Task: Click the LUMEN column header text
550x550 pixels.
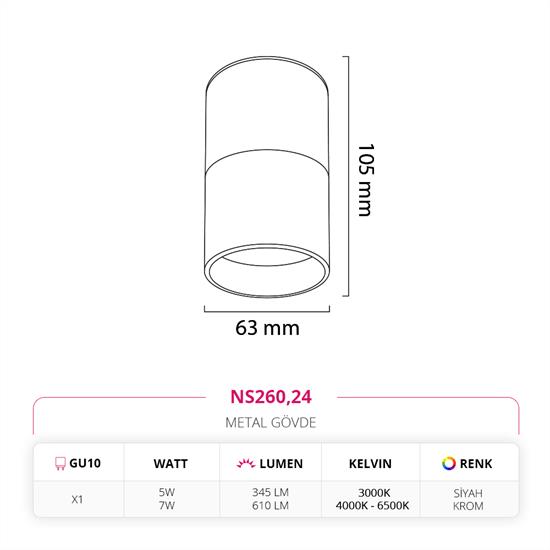Action: tap(281, 464)
